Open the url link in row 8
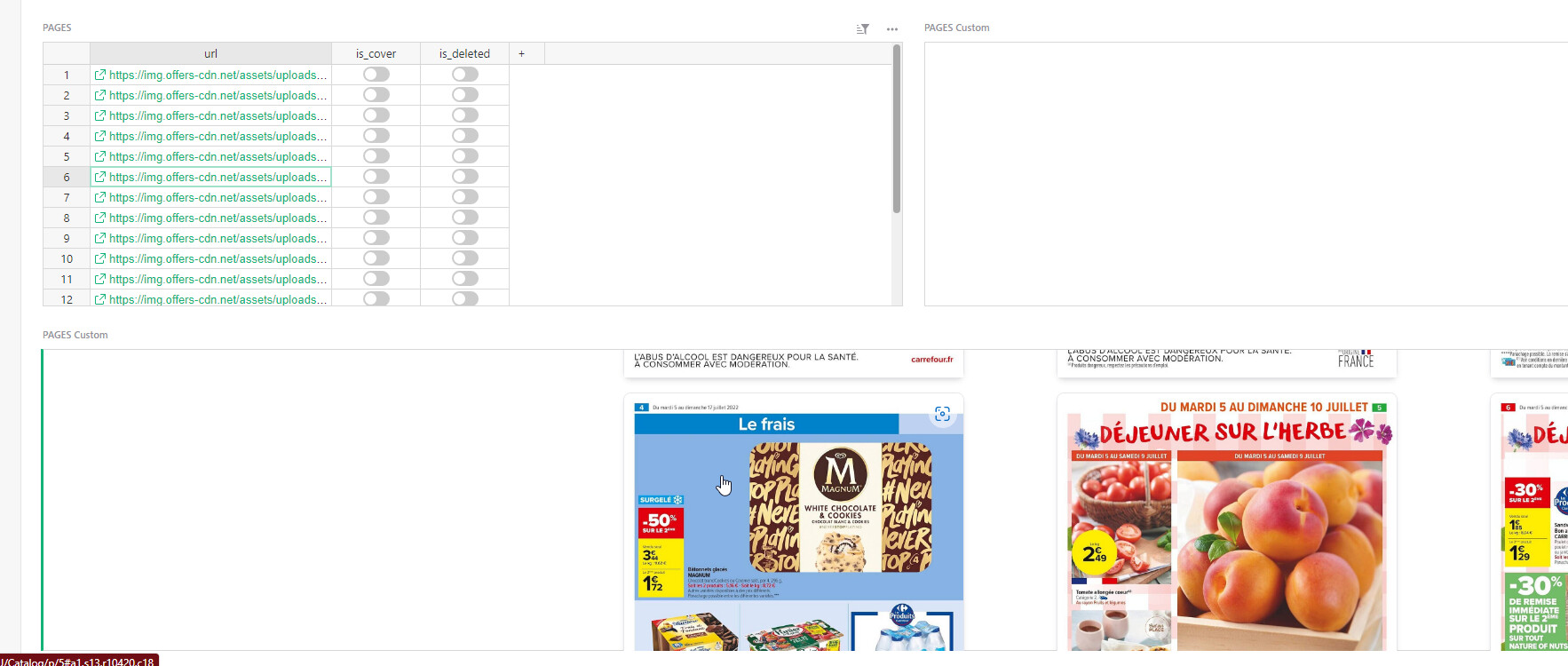This screenshot has height=666, width=1568. pyautogui.click(x=218, y=218)
